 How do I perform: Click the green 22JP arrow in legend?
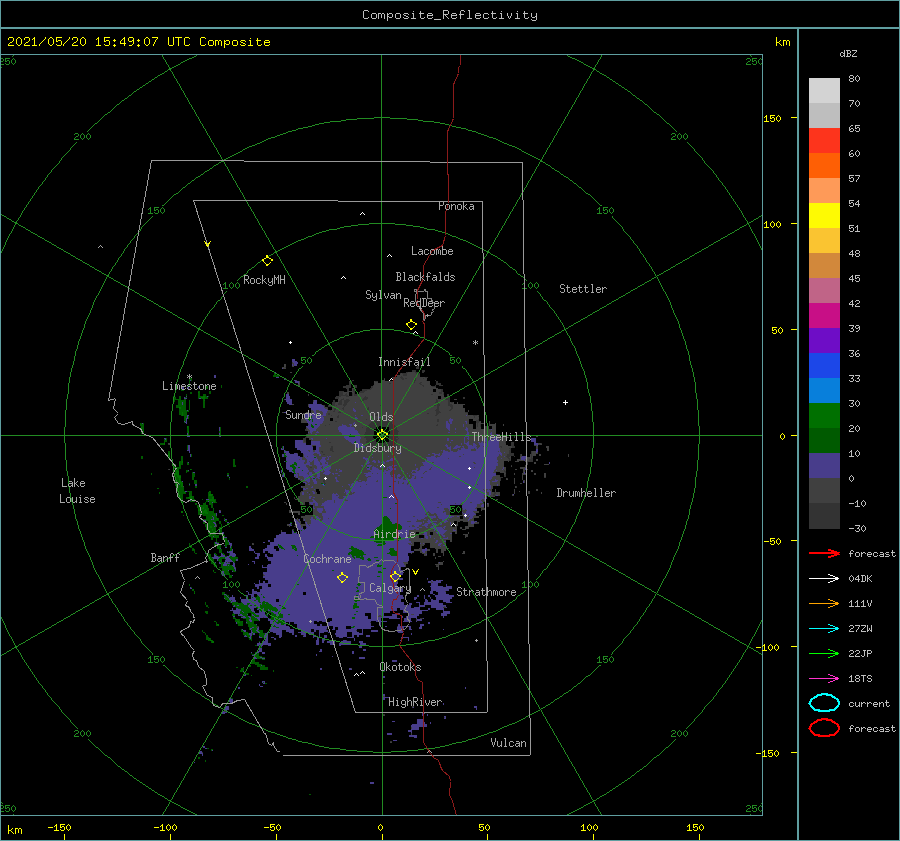(824, 653)
